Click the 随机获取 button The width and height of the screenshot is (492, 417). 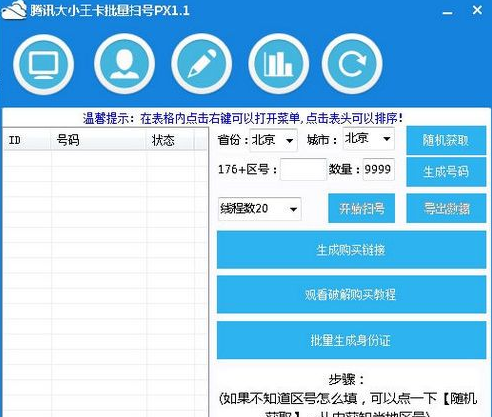click(446, 140)
